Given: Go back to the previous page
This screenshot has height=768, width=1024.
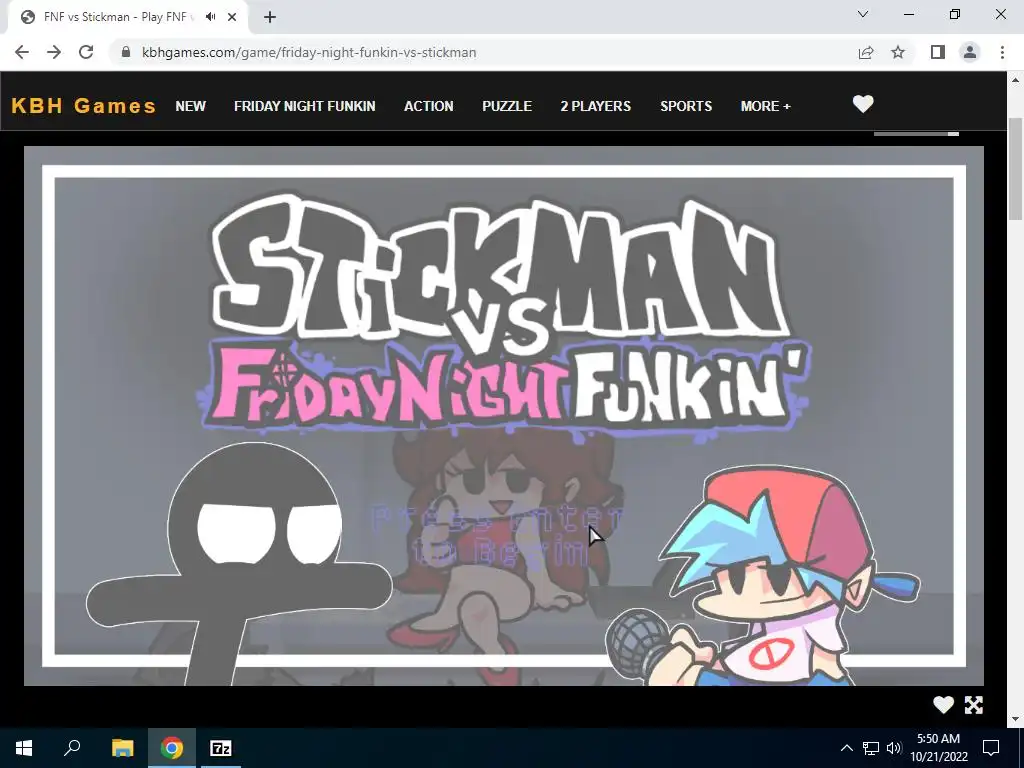Looking at the screenshot, I should pyautogui.click(x=22, y=52).
